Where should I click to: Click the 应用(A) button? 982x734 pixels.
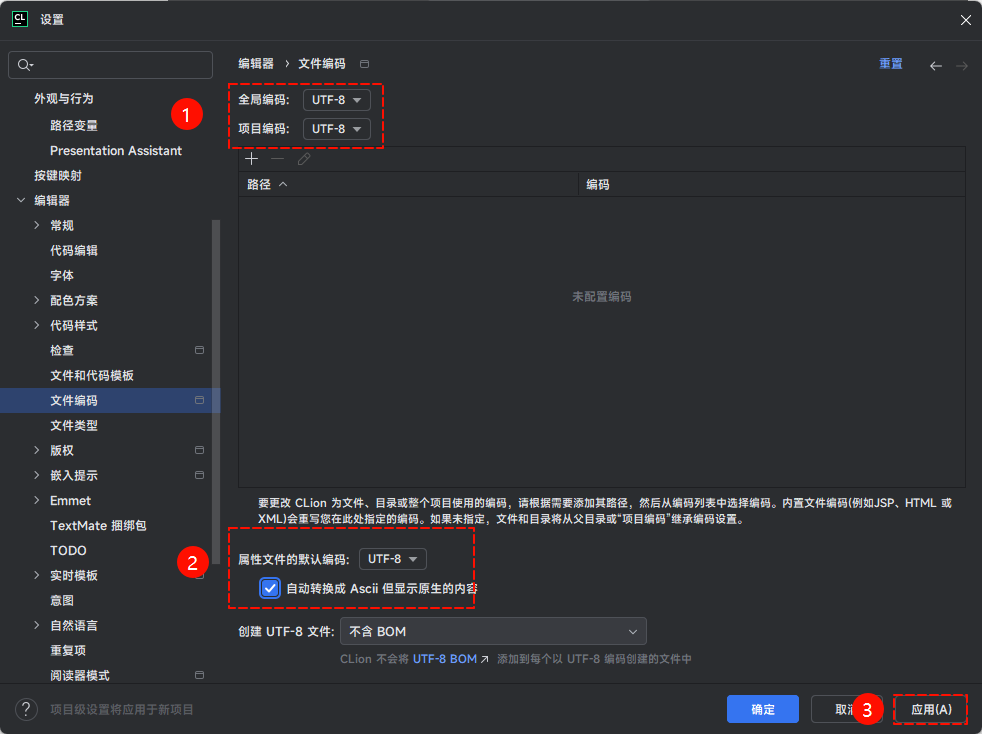(x=930, y=709)
